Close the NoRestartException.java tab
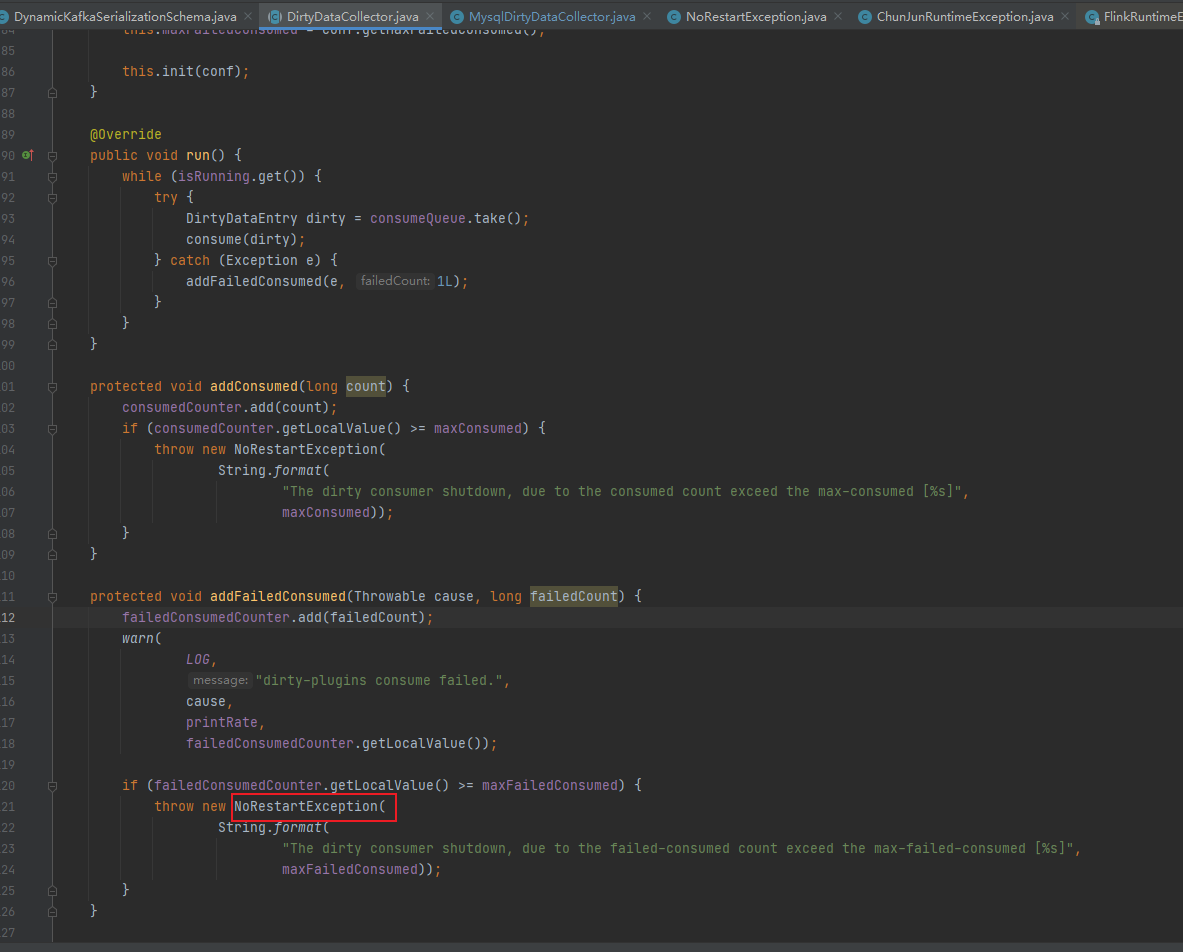The height and width of the screenshot is (952, 1183). pos(838,16)
